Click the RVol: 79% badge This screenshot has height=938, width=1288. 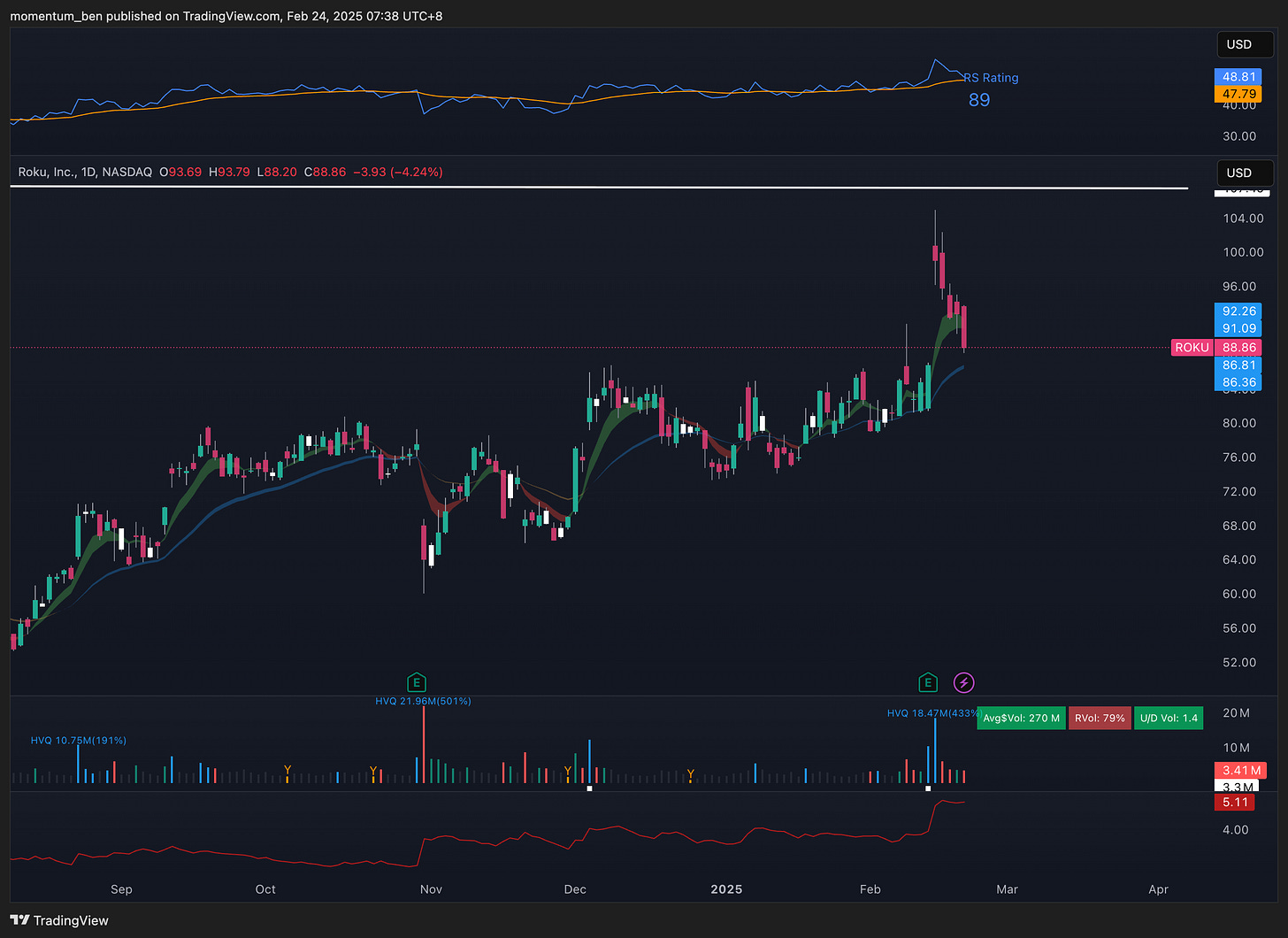tap(1100, 718)
